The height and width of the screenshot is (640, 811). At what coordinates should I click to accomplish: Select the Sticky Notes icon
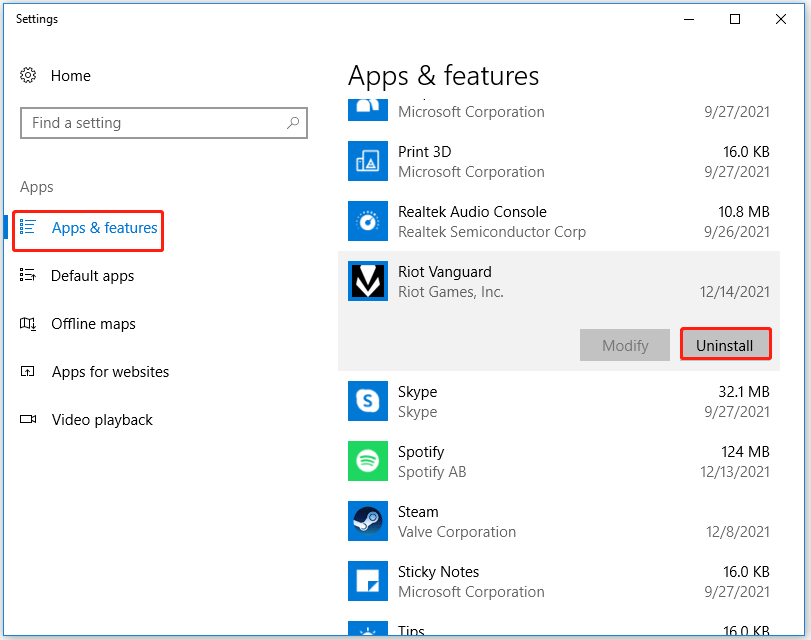pos(367,581)
